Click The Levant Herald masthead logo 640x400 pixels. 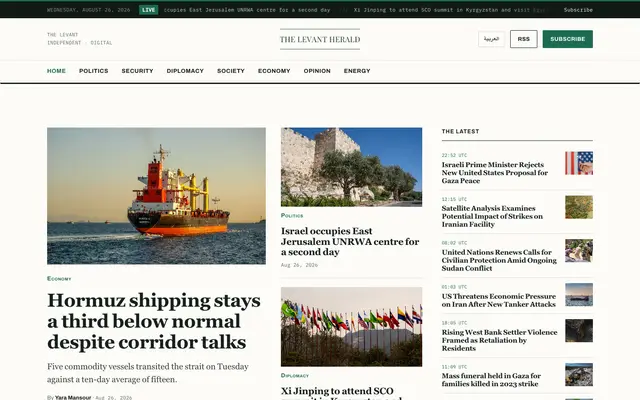coord(320,39)
